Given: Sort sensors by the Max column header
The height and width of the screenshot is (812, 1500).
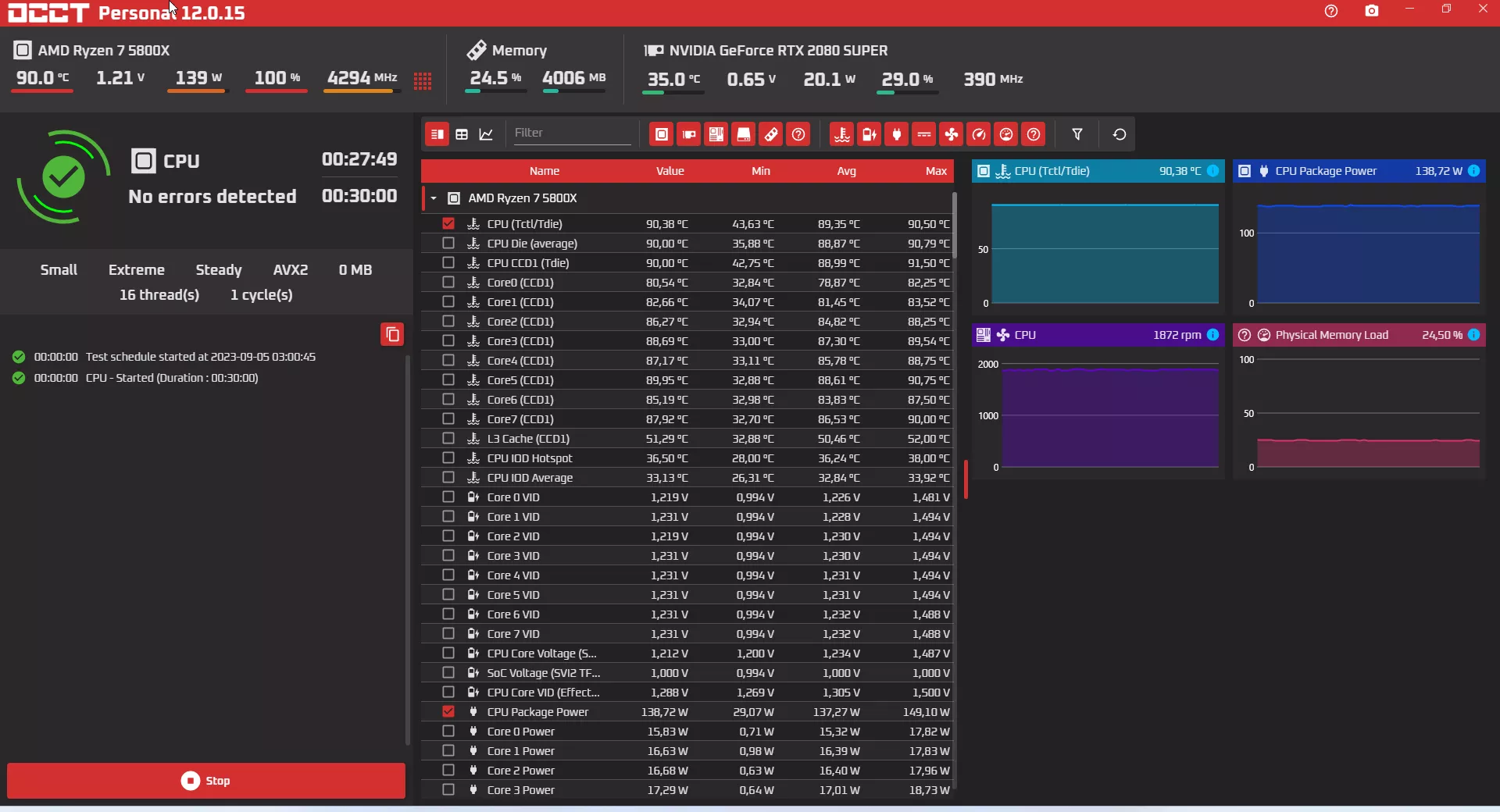Looking at the screenshot, I should click(936, 171).
